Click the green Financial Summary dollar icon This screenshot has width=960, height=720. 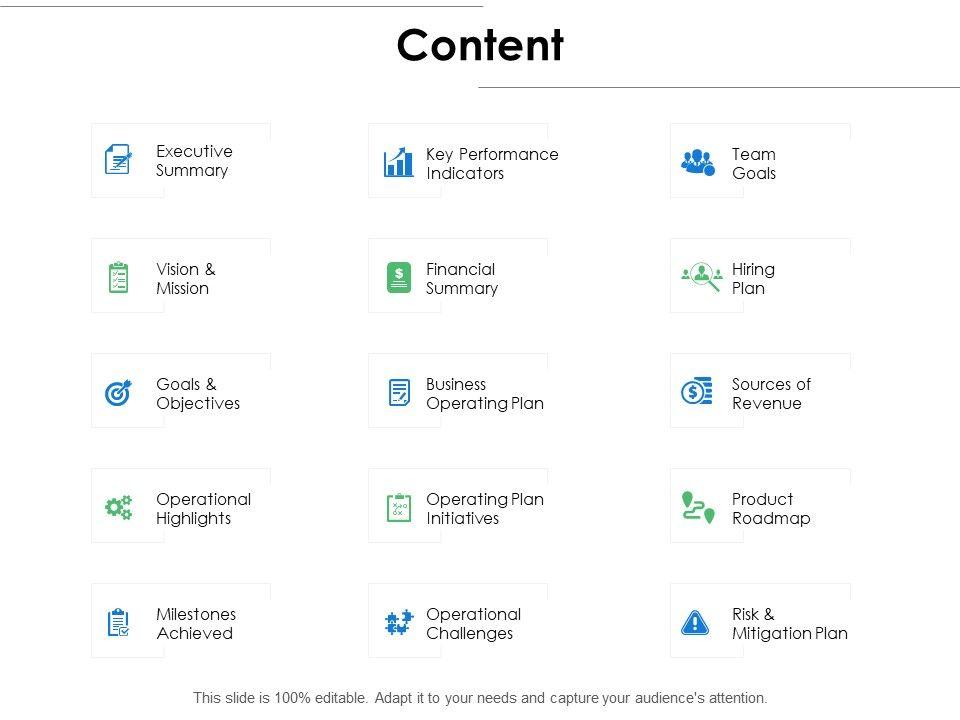pyautogui.click(x=399, y=277)
